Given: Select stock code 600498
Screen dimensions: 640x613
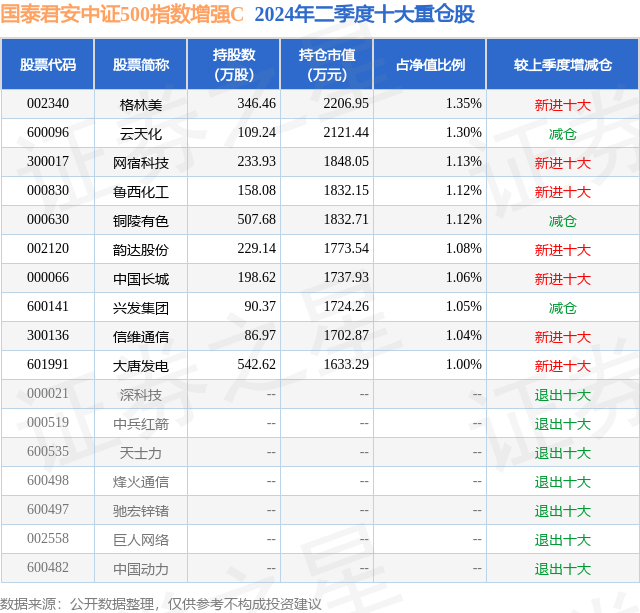Looking at the screenshot, I should point(48,480).
